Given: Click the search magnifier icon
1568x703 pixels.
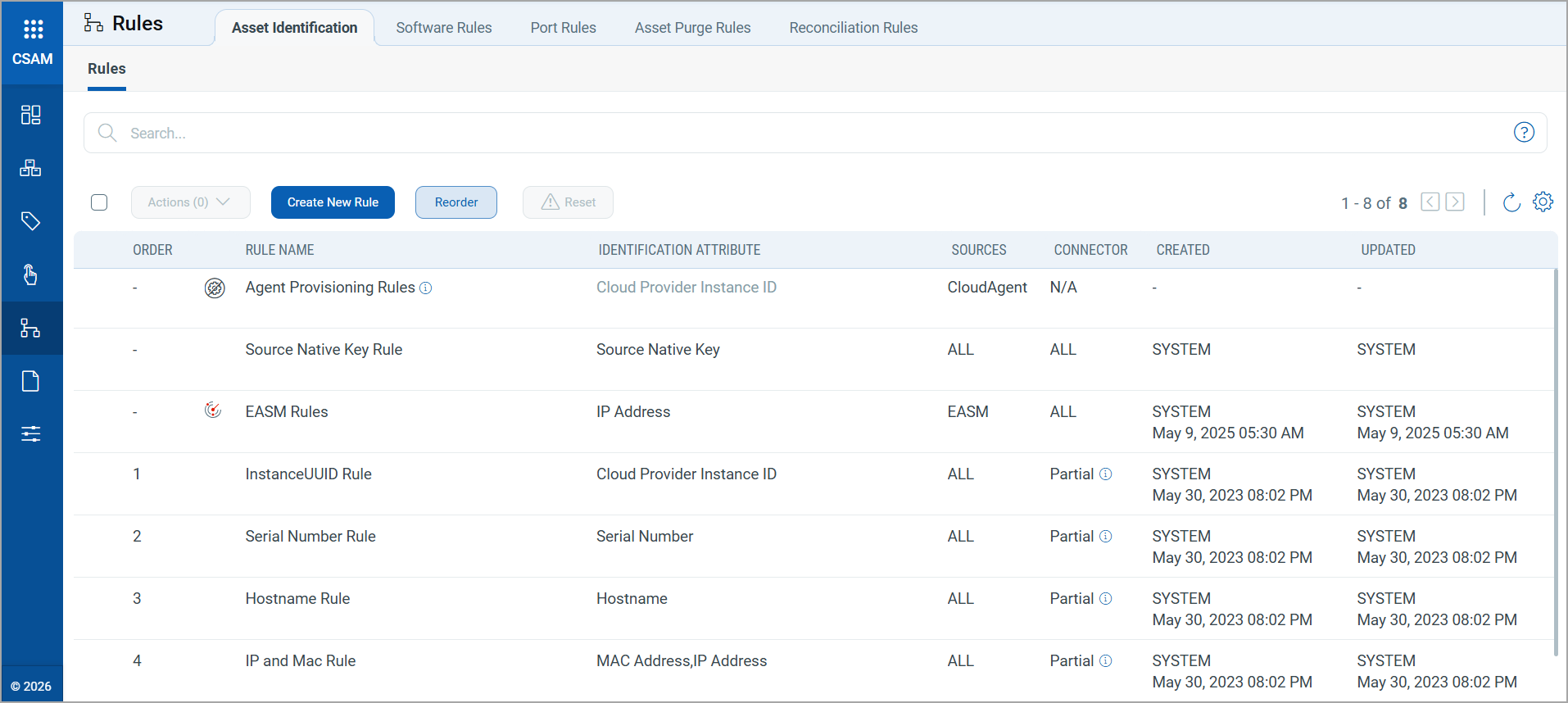Looking at the screenshot, I should coord(107,133).
